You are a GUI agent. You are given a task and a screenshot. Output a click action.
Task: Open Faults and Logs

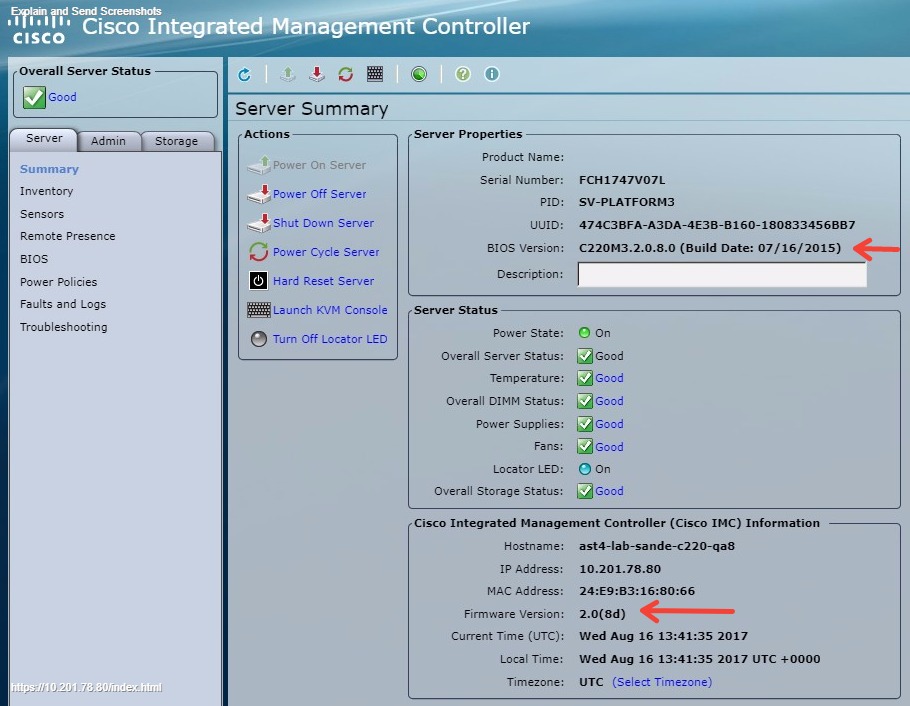(62, 304)
